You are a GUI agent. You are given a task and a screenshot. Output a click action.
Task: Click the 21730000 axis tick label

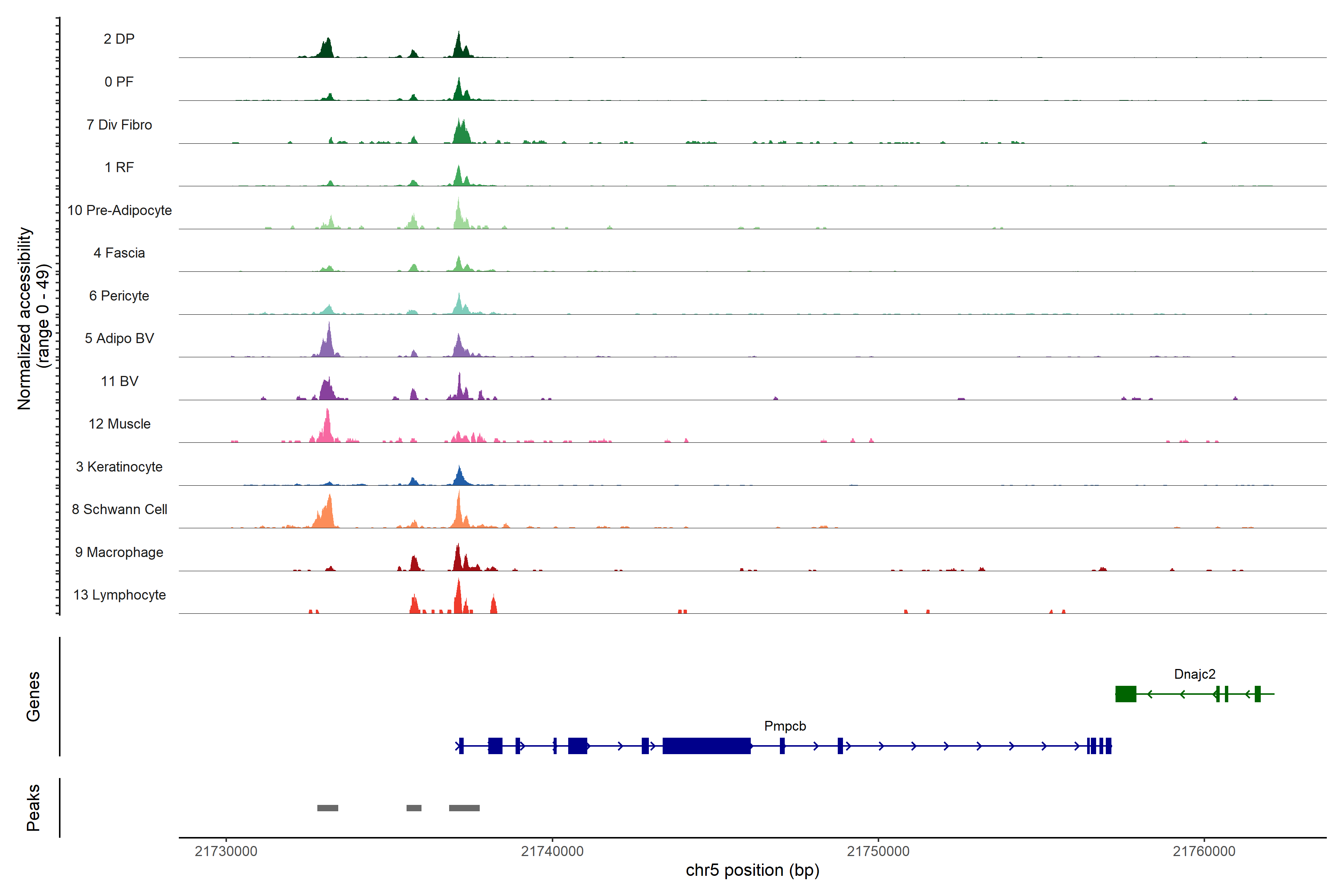click(x=226, y=851)
